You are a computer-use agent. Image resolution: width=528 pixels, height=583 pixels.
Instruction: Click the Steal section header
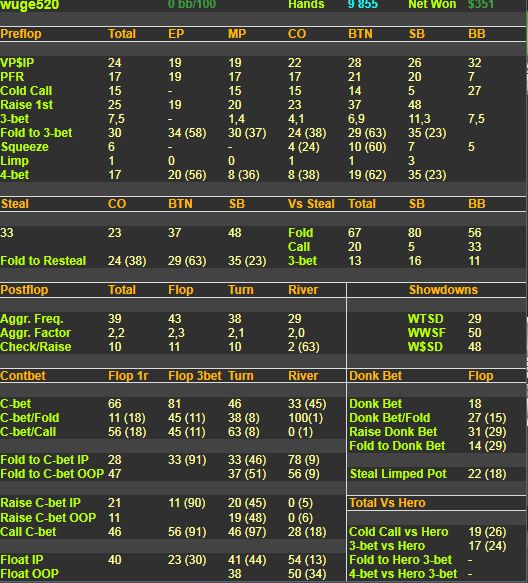pyautogui.click(x=15, y=204)
